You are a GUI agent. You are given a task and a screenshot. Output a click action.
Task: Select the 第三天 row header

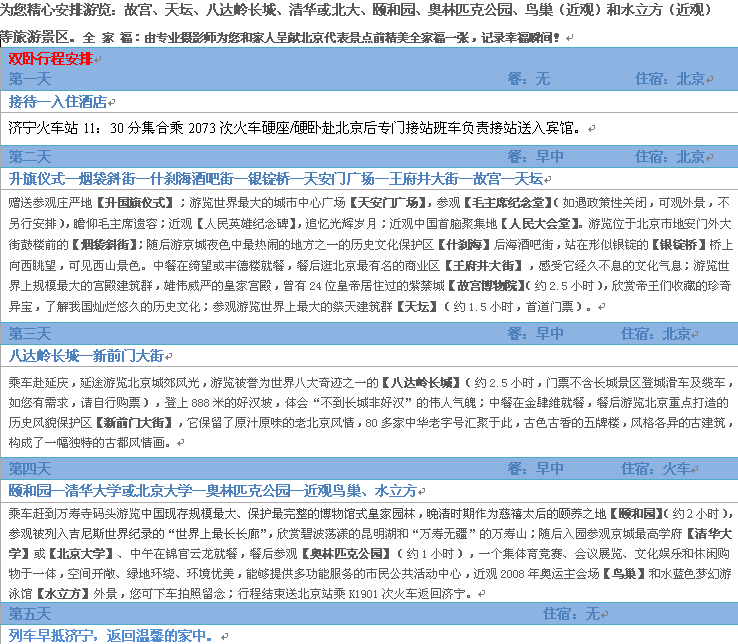click(x=30, y=333)
